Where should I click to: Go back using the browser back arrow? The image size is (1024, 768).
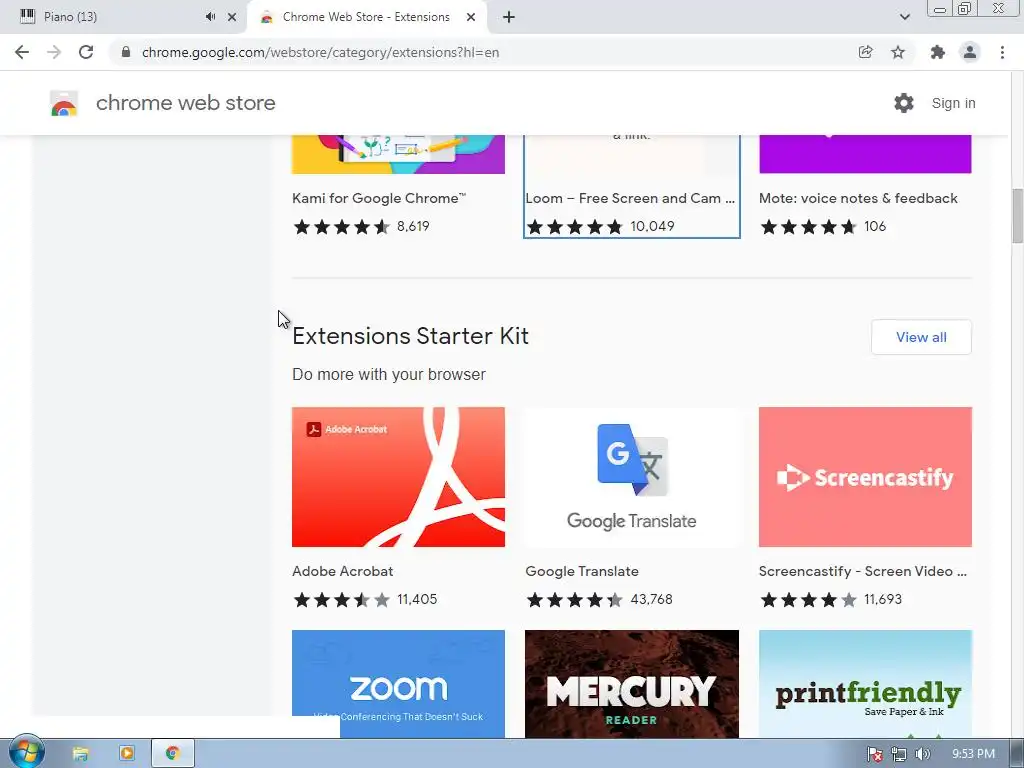coord(22,52)
